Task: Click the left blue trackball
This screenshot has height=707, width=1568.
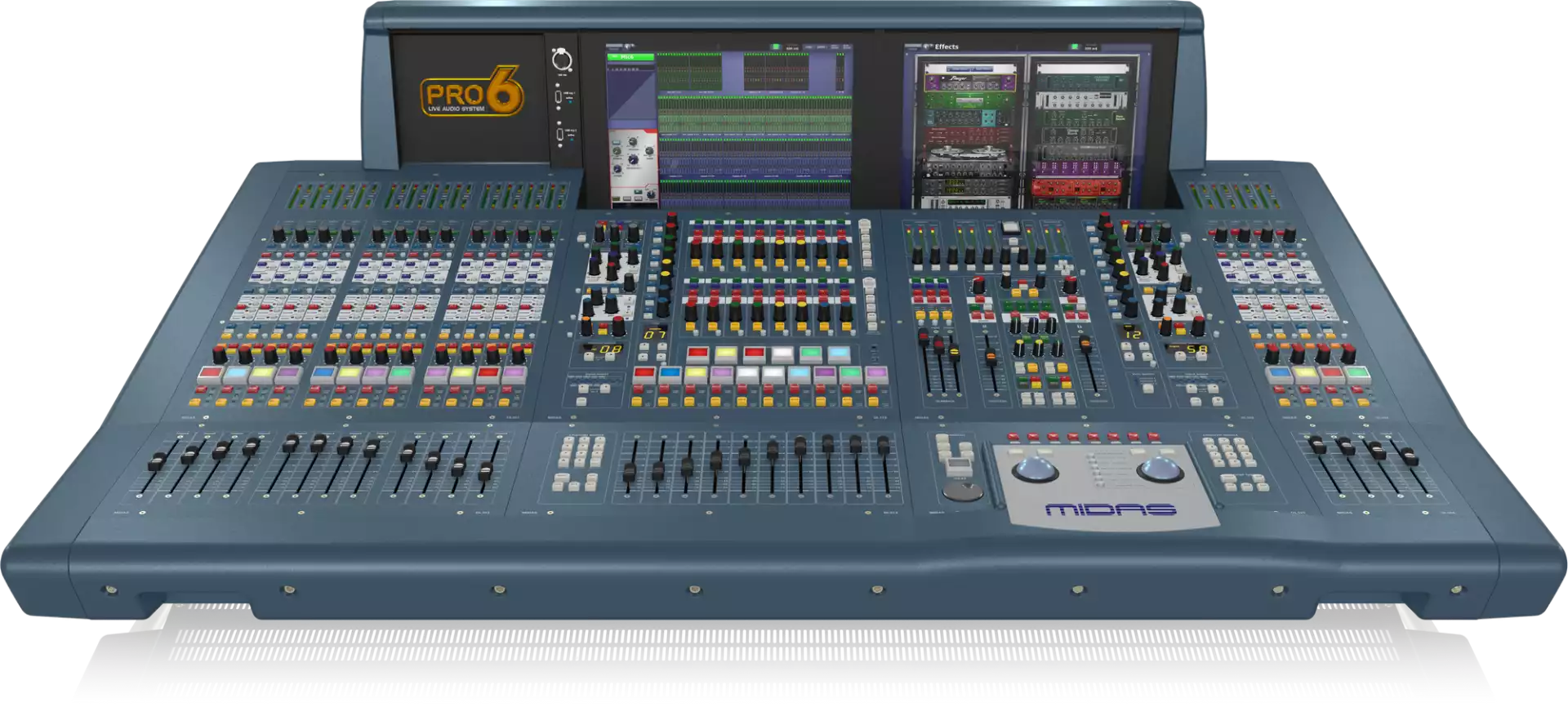Action: pyautogui.click(x=1035, y=470)
